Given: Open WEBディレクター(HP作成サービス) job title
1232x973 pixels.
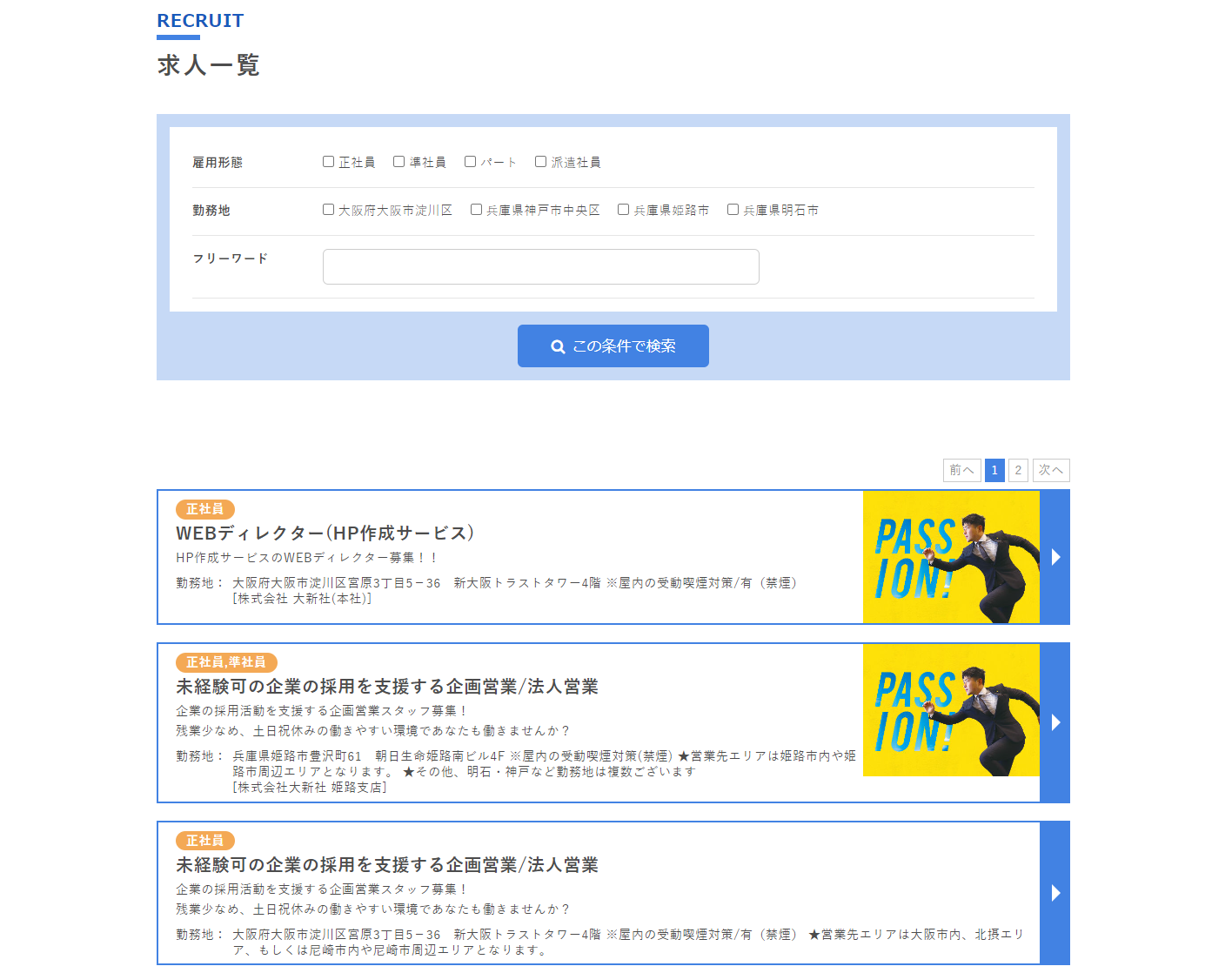Looking at the screenshot, I should [x=325, y=533].
